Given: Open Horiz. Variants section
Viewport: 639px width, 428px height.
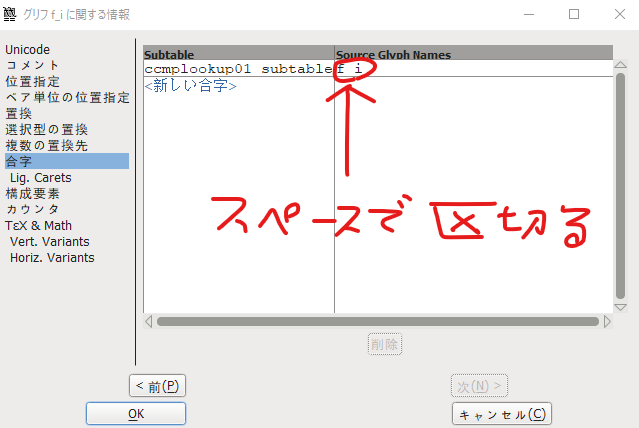Looking at the screenshot, I should click(52, 258).
